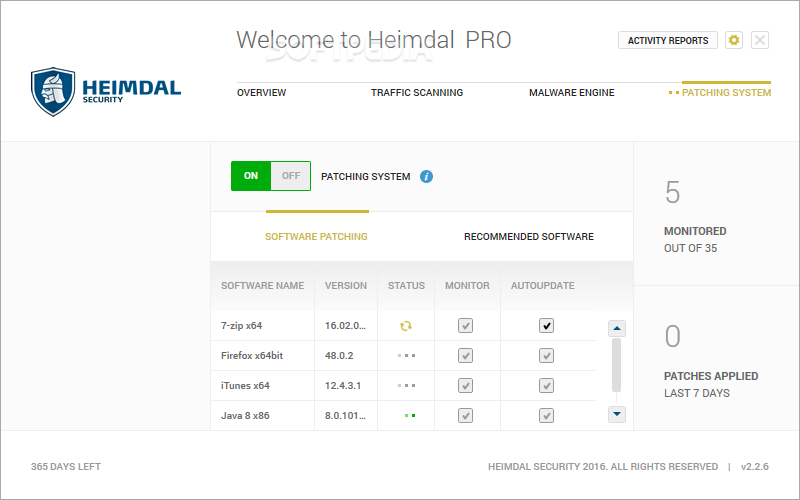800x500 pixels.
Task: Toggle Monitor checkbox for iTunes x64
Action: [465, 386]
